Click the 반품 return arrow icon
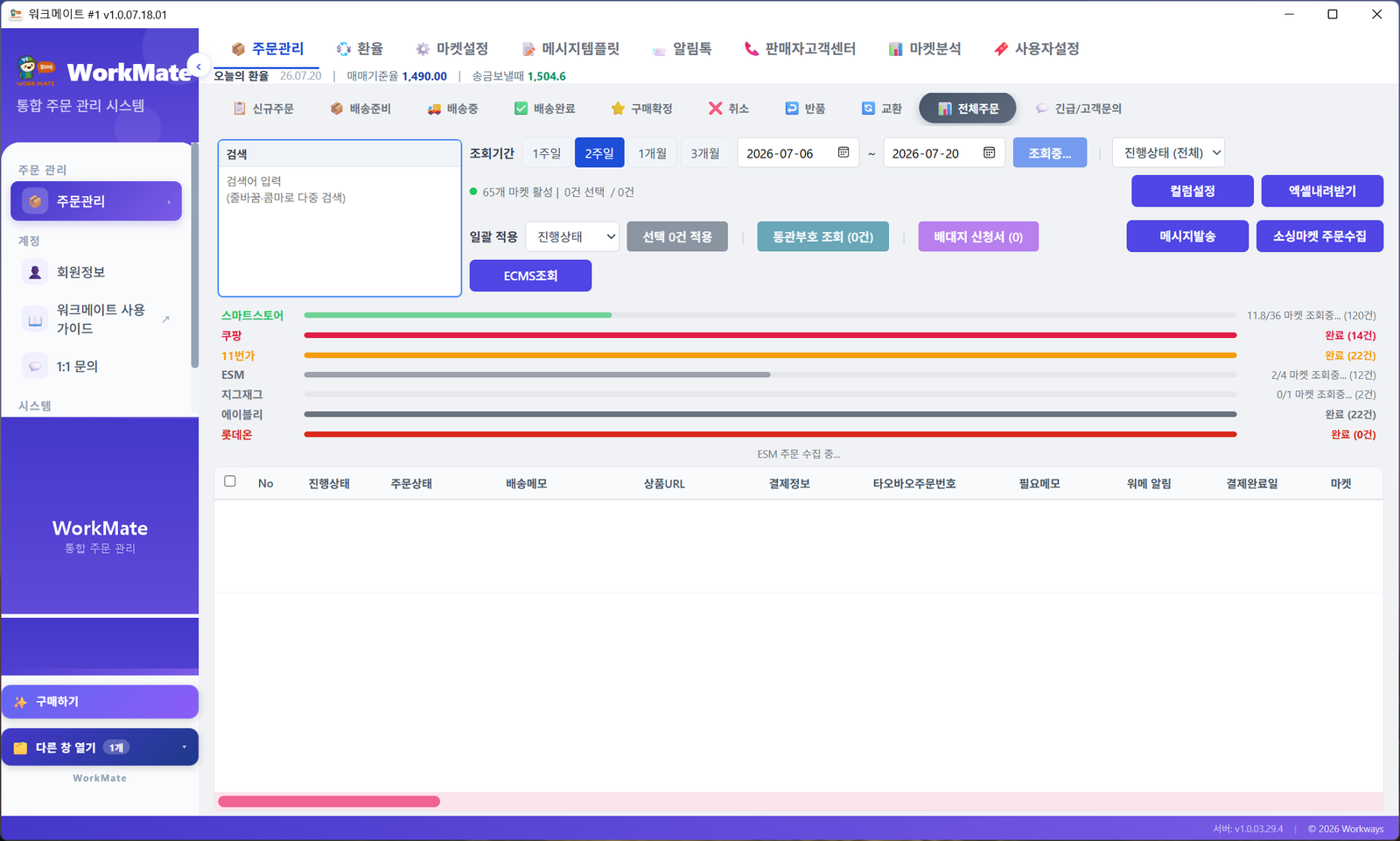 pyautogui.click(x=792, y=109)
